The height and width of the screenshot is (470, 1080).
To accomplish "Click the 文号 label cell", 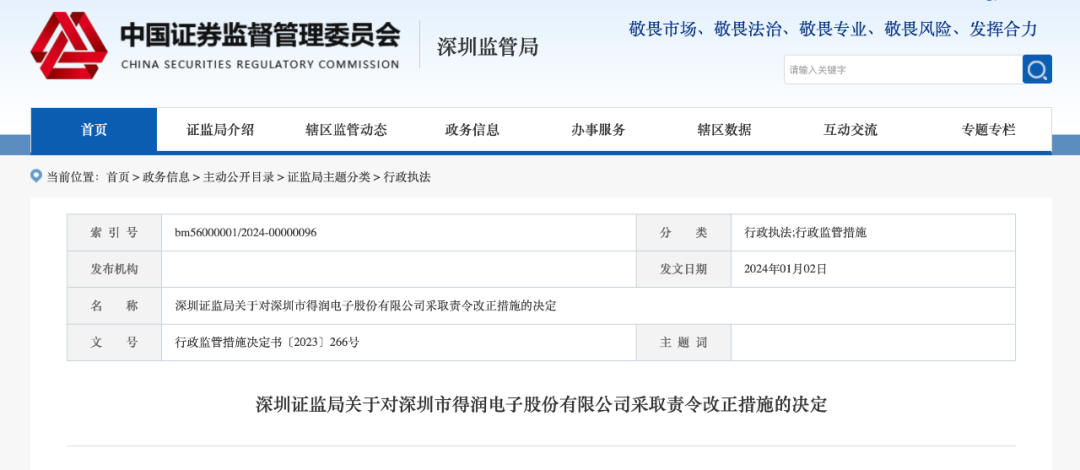I will click(x=114, y=343).
